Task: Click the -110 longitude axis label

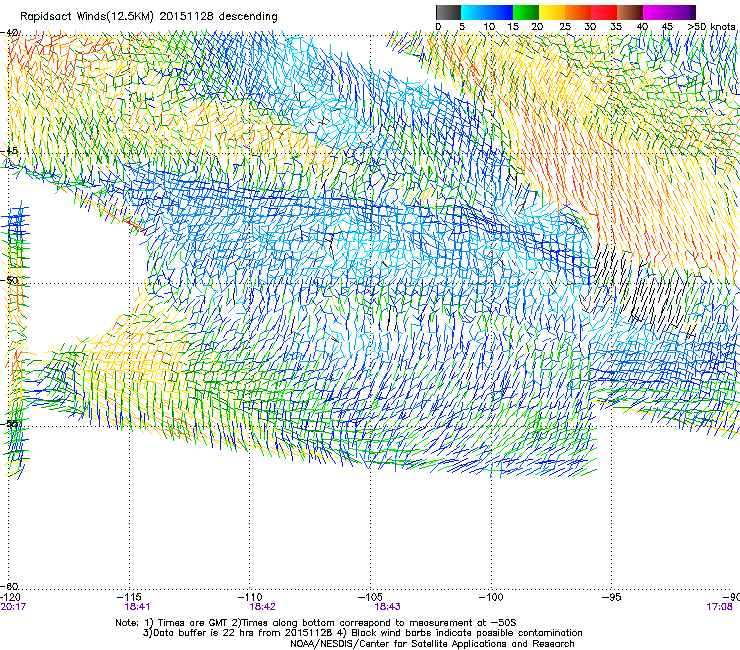Action: 250,597
